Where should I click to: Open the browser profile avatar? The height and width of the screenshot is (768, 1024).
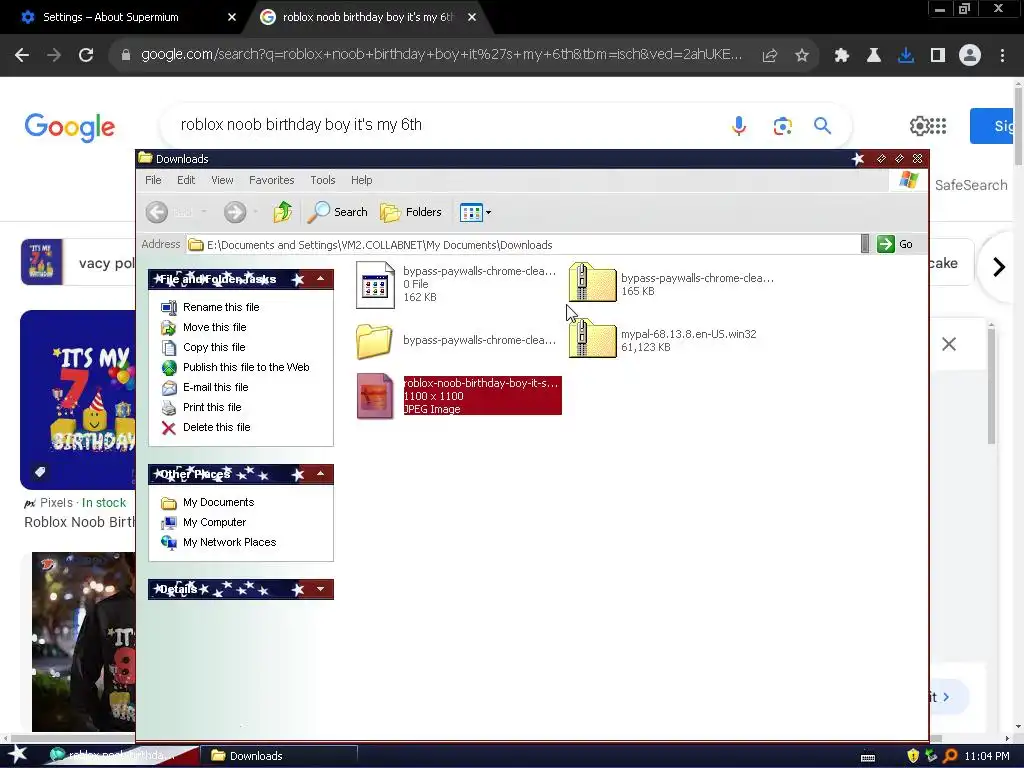coord(970,56)
